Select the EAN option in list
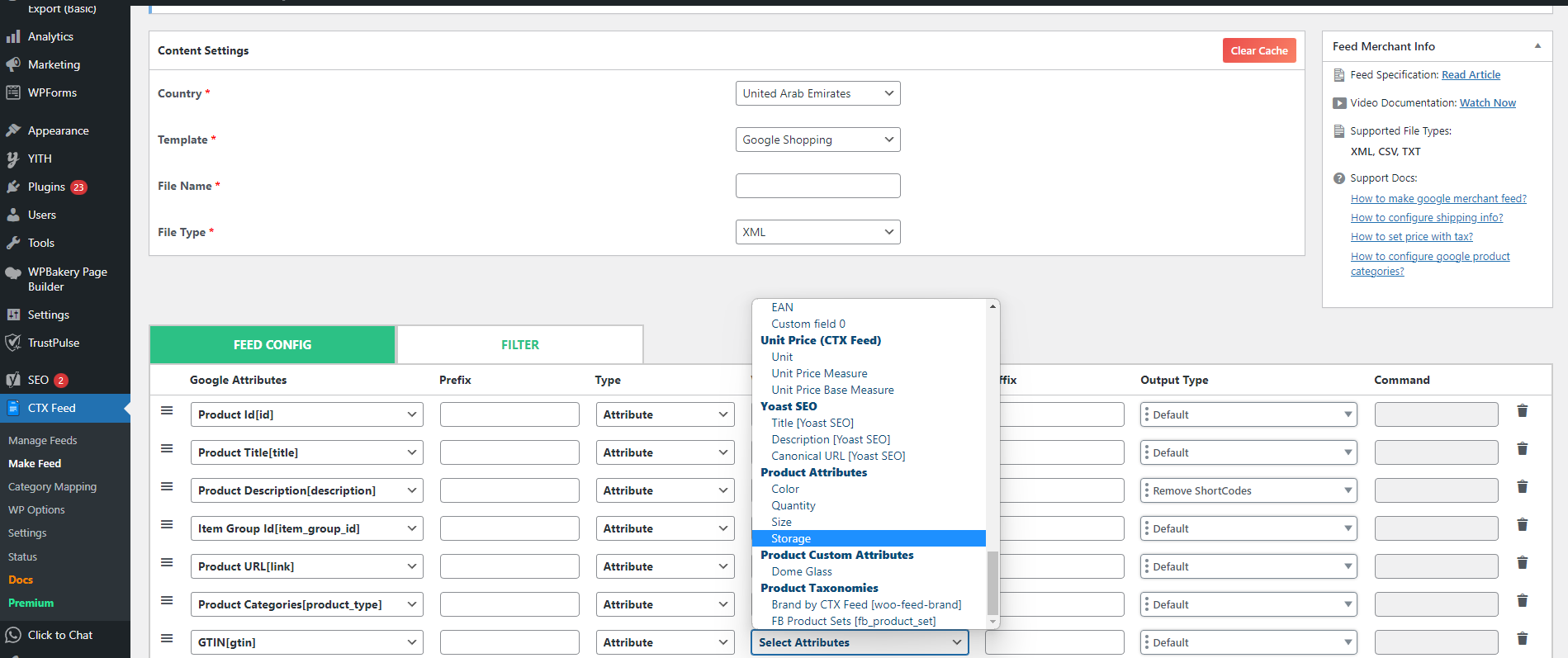This screenshot has height=658, width=1568. click(782, 307)
